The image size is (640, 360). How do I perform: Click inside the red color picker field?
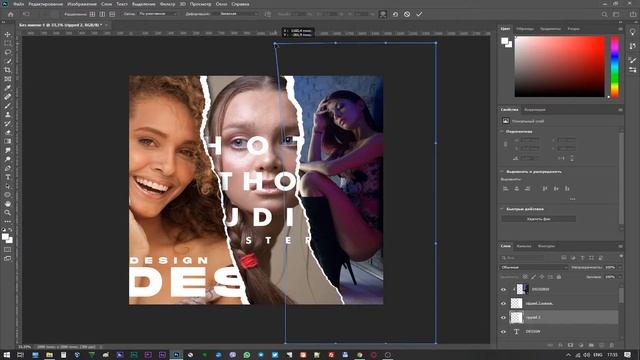(559, 67)
